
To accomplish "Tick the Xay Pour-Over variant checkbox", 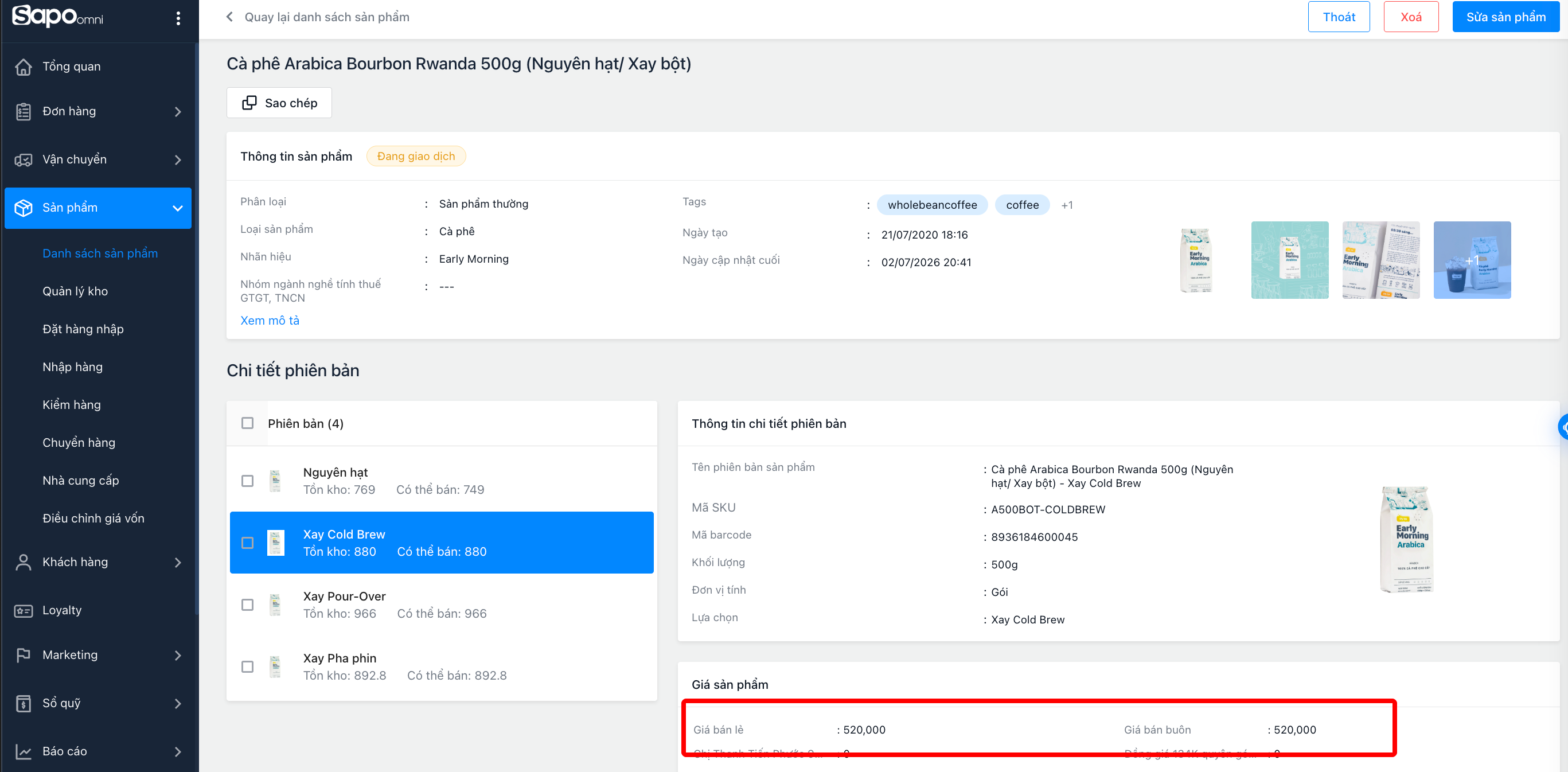I will (247, 605).
